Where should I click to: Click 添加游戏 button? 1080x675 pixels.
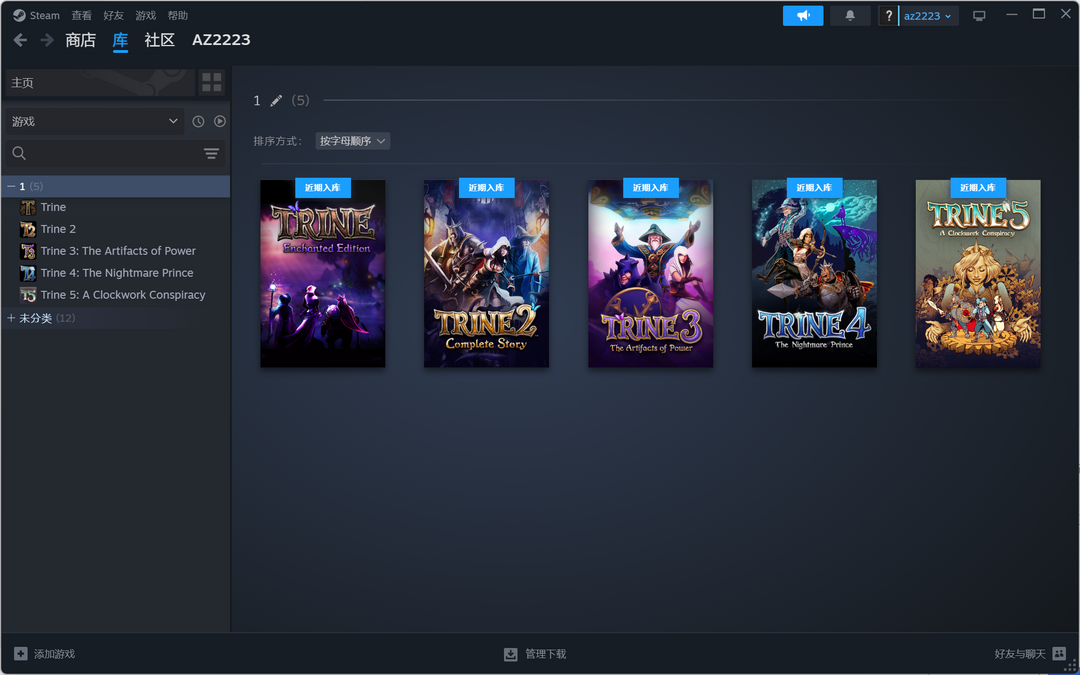[x=45, y=654]
